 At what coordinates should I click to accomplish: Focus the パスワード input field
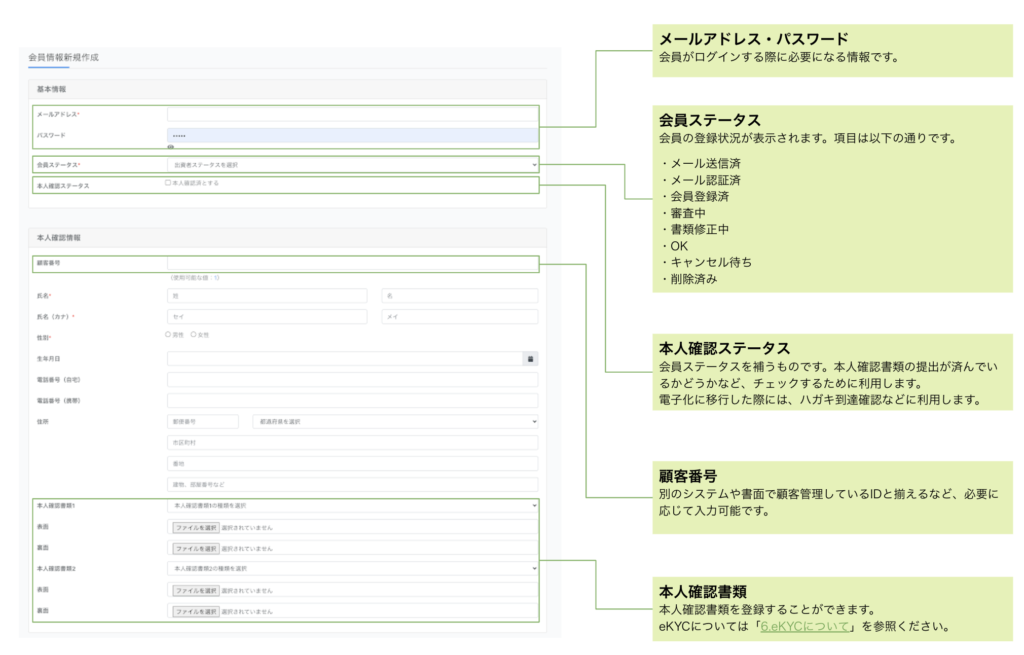click(352, 135)
